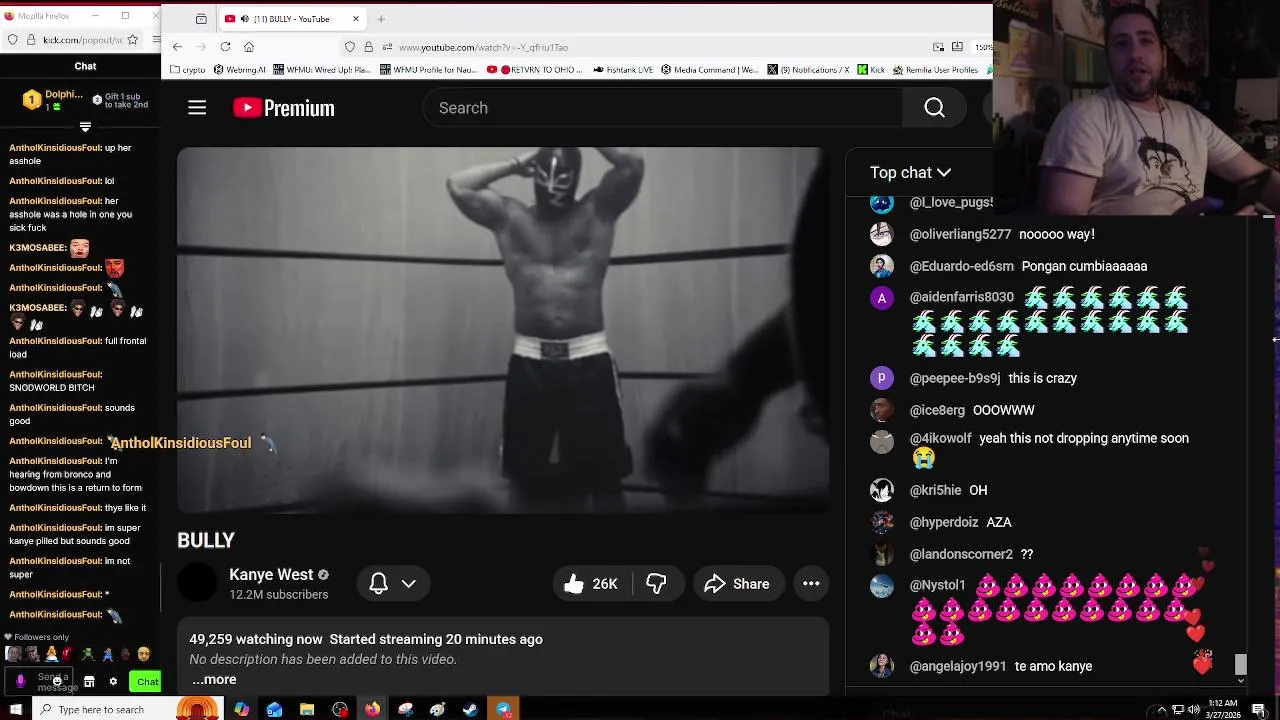Click the Share button under the video
Image resolution: width=1280 pixels, height=720 pixels.
[737, 584]
